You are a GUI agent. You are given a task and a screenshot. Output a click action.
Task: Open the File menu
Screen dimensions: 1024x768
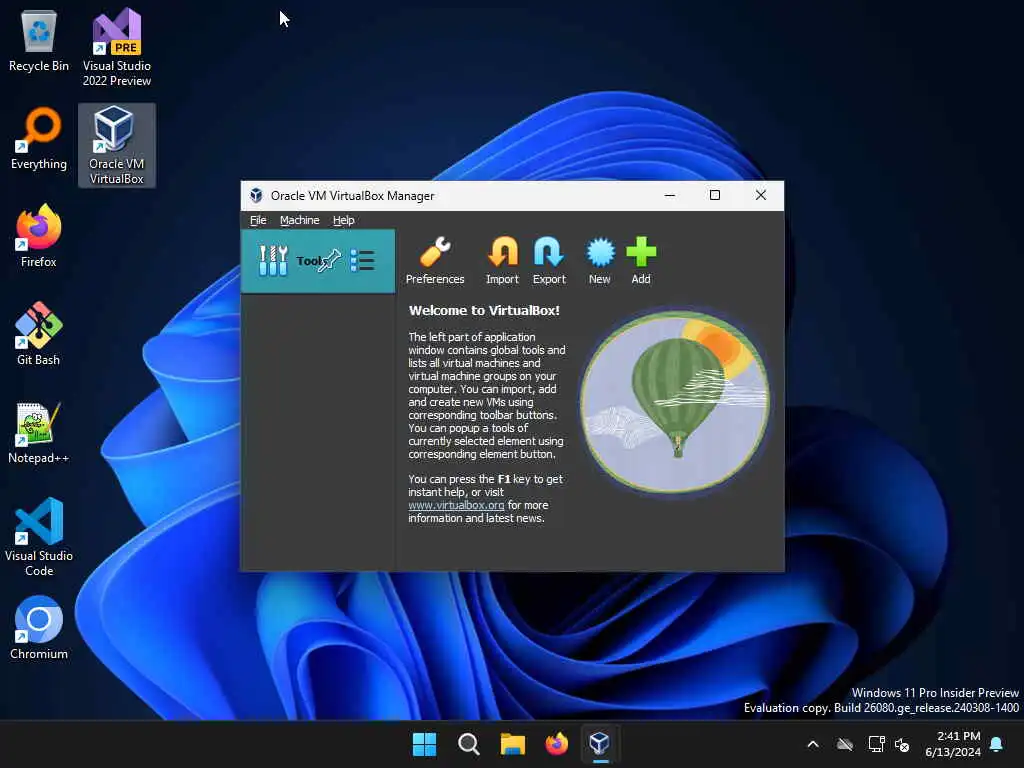258,220
